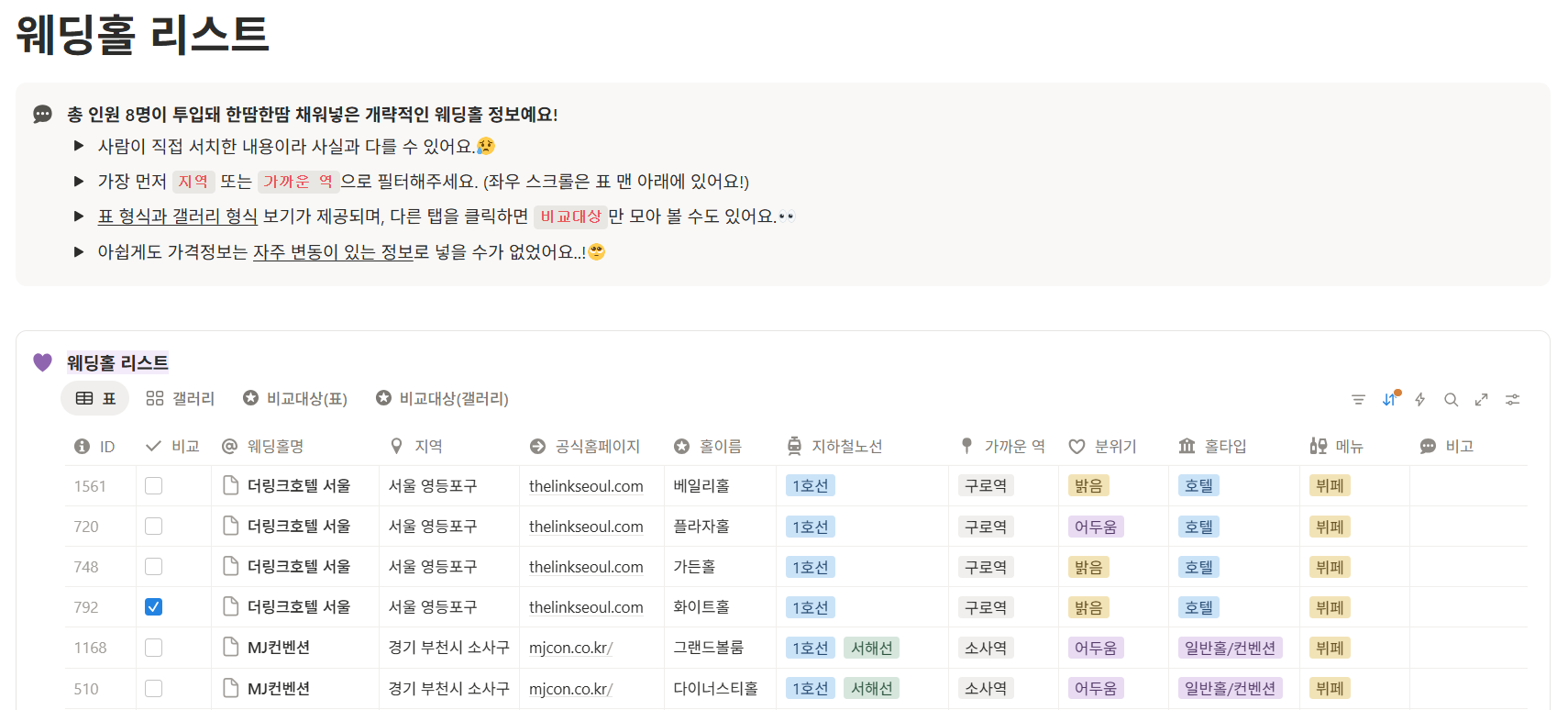Open thelinkseoul.com link in 베일리홀 row
Screen dimensions: 1568x710
pyautogui.click(x=586, y=486)
